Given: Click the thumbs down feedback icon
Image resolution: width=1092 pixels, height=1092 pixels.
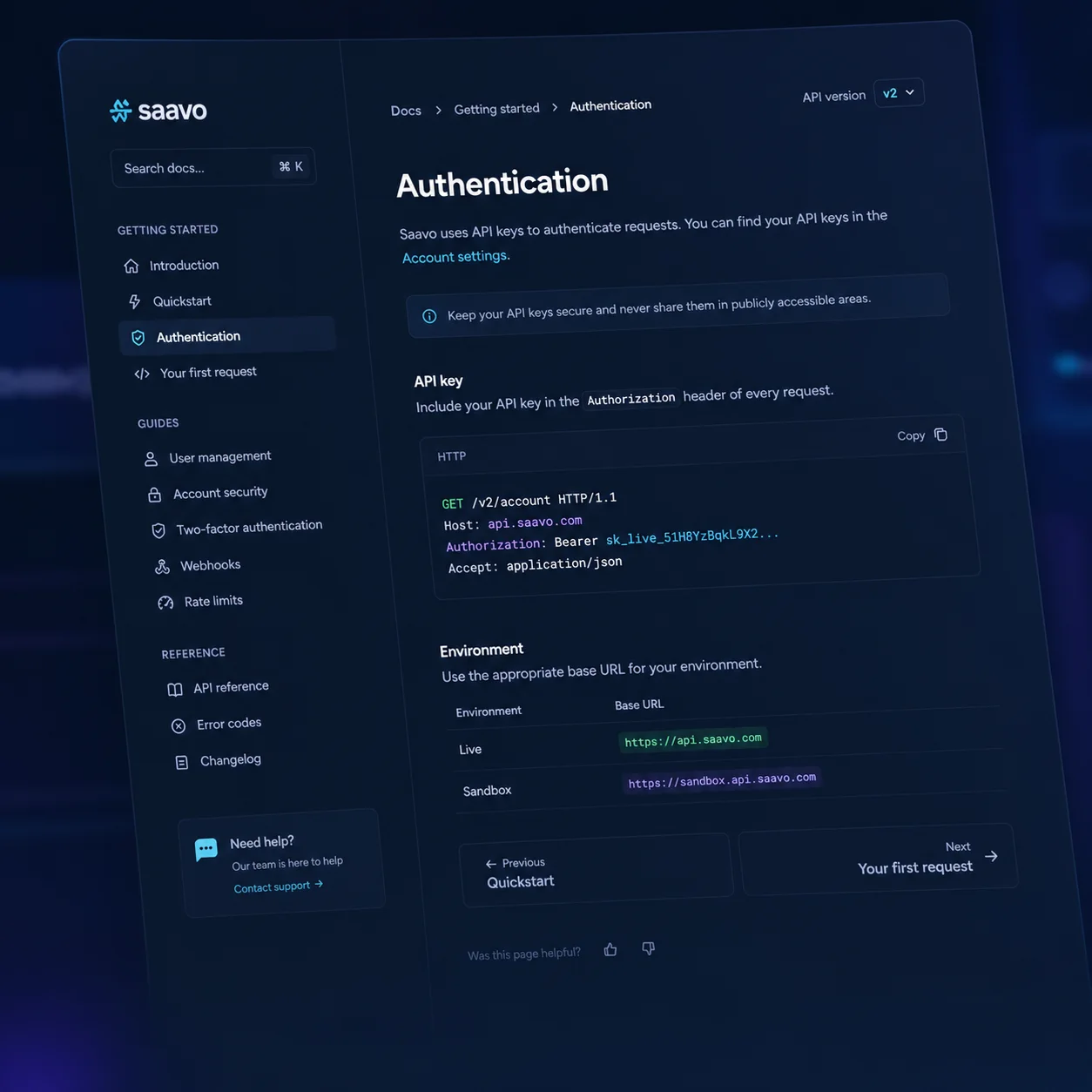Looking at the screenshot, I should (649, 947).
